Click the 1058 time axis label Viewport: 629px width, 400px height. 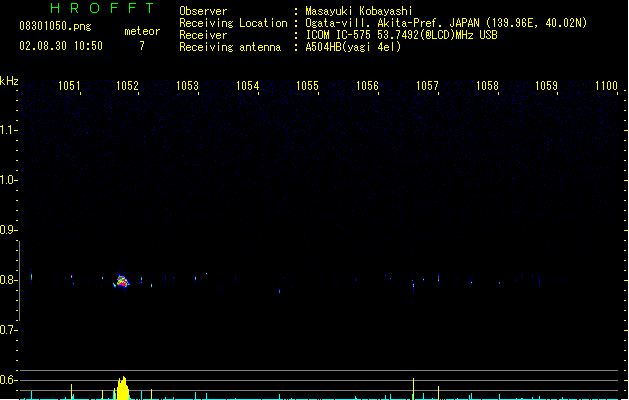[x=487, y=85]
